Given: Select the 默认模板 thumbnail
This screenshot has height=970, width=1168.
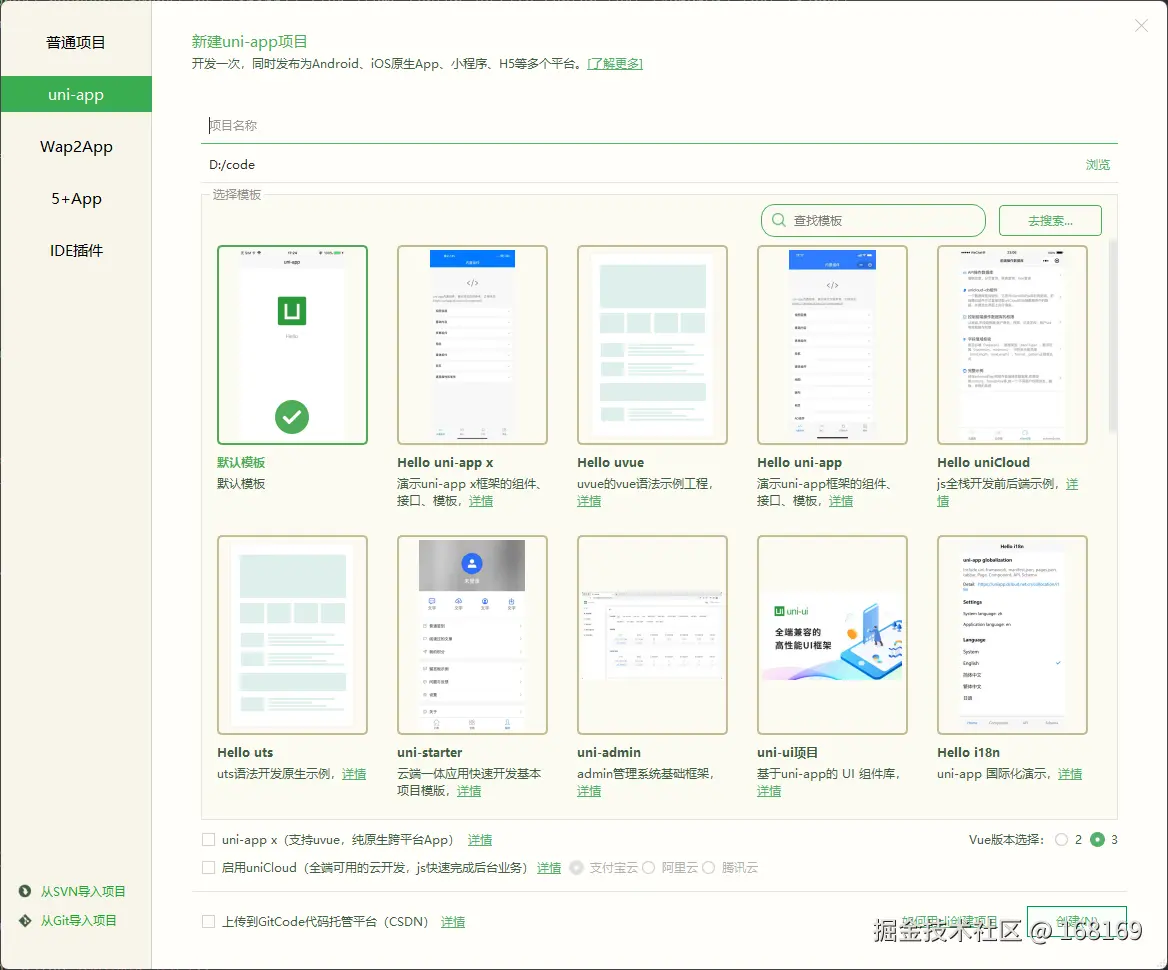Looking at the screenshot, I should [x=292, y=345].
